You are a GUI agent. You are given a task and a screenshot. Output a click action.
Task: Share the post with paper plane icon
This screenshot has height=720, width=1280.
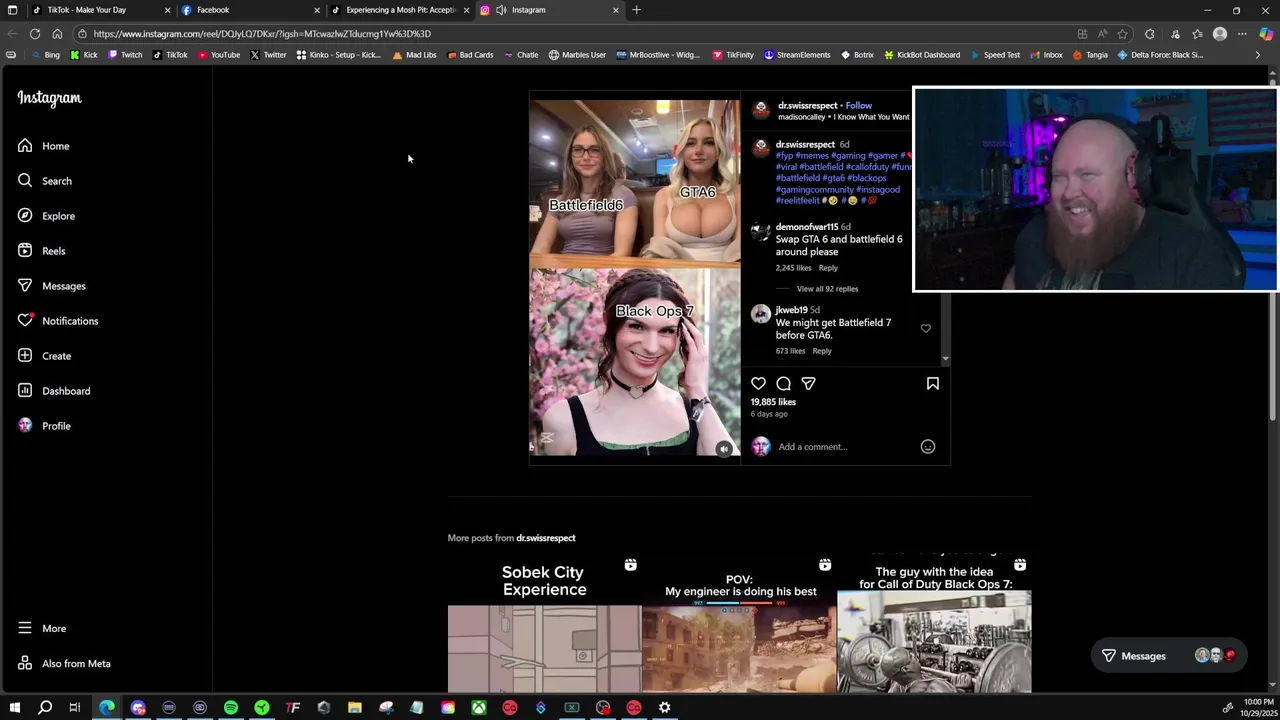pos(808,384)
